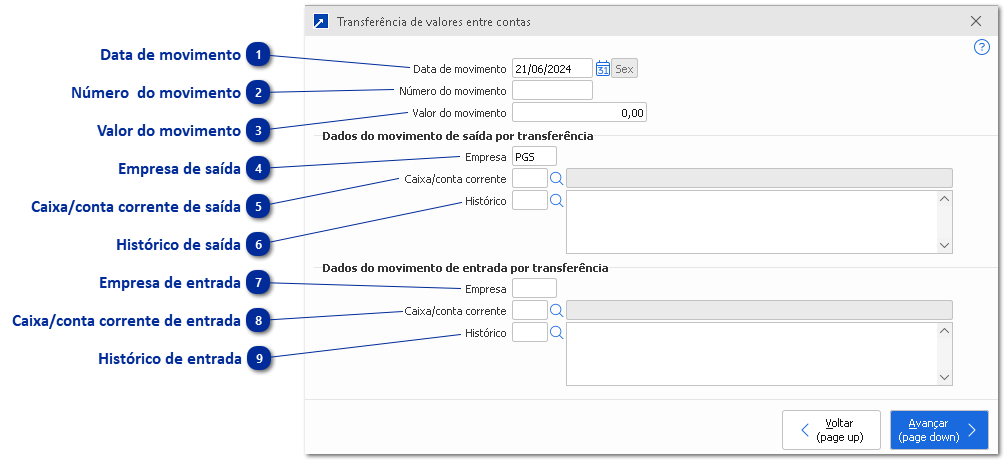Screen dimensions: 1007x463
Task: Click the search icon for incoming Histórico
Action: point(557,333)
